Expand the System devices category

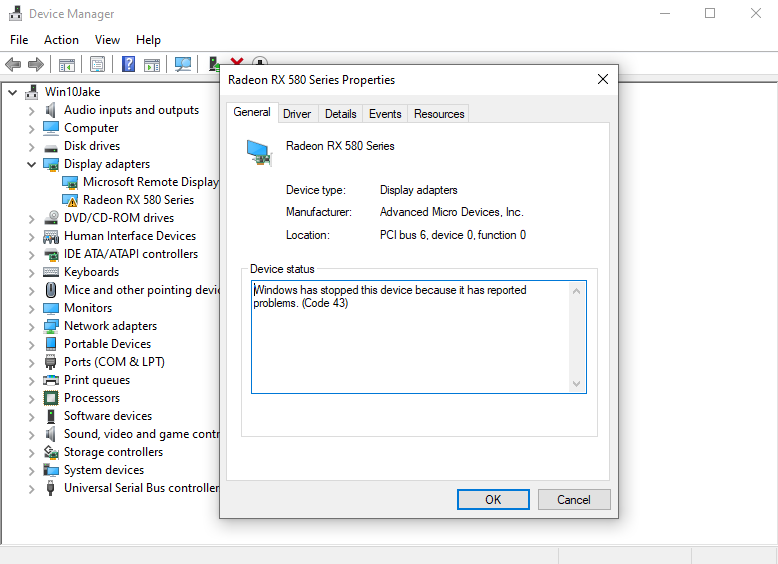pyautogui.click(x=31, y=471)
